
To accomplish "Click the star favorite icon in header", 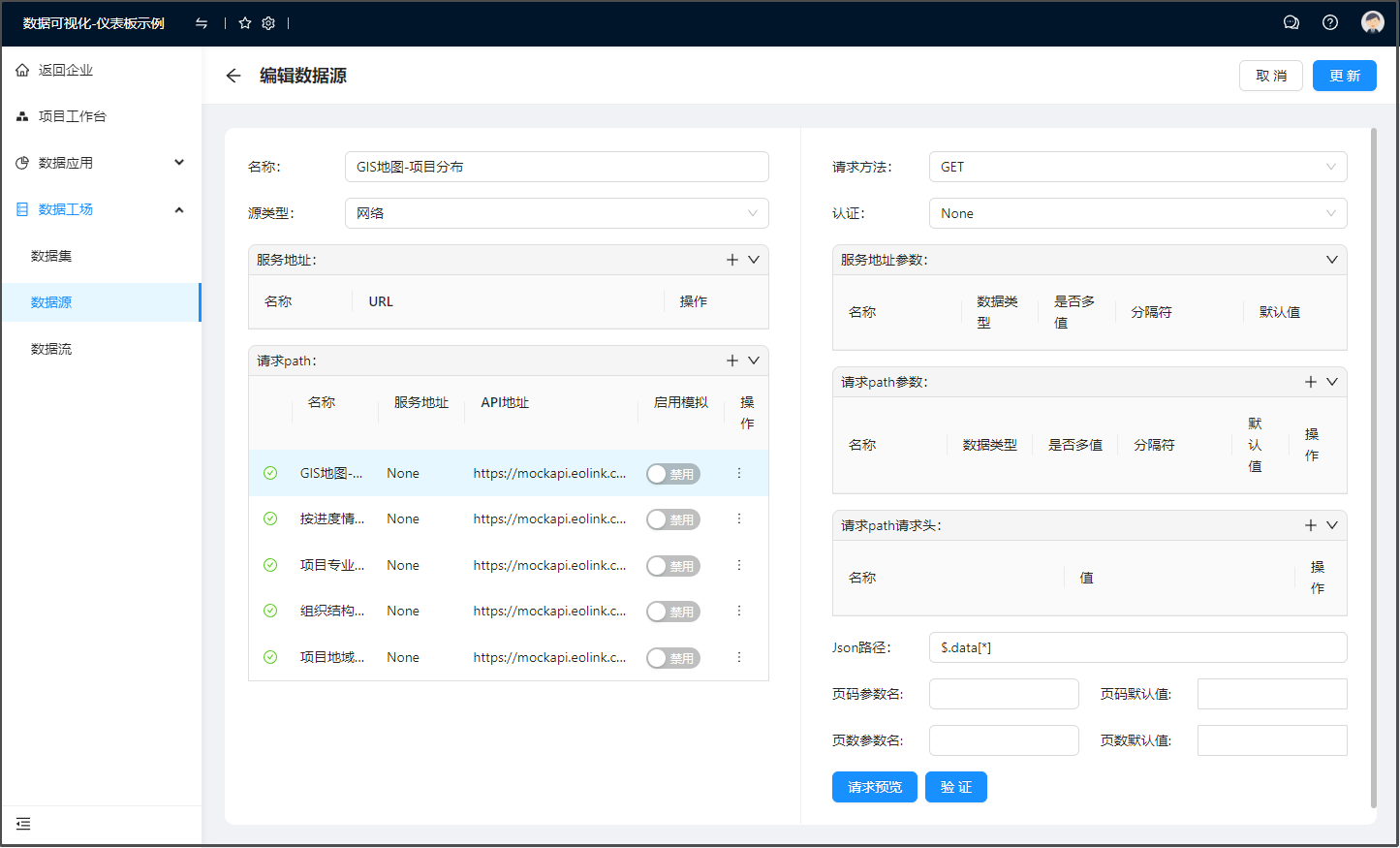I will pos(245,23).
